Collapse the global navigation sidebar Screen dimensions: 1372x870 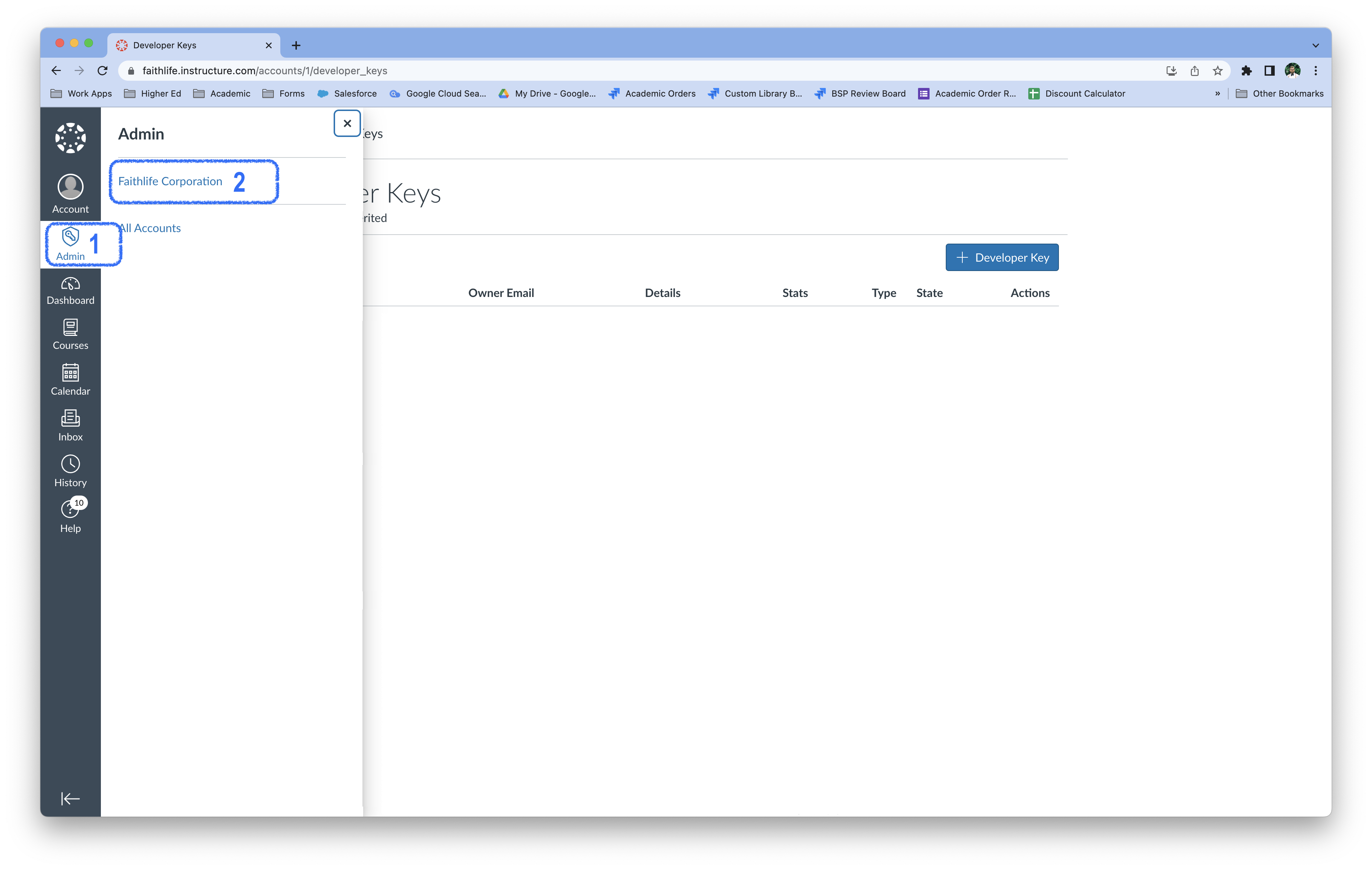tap(70, 798)
